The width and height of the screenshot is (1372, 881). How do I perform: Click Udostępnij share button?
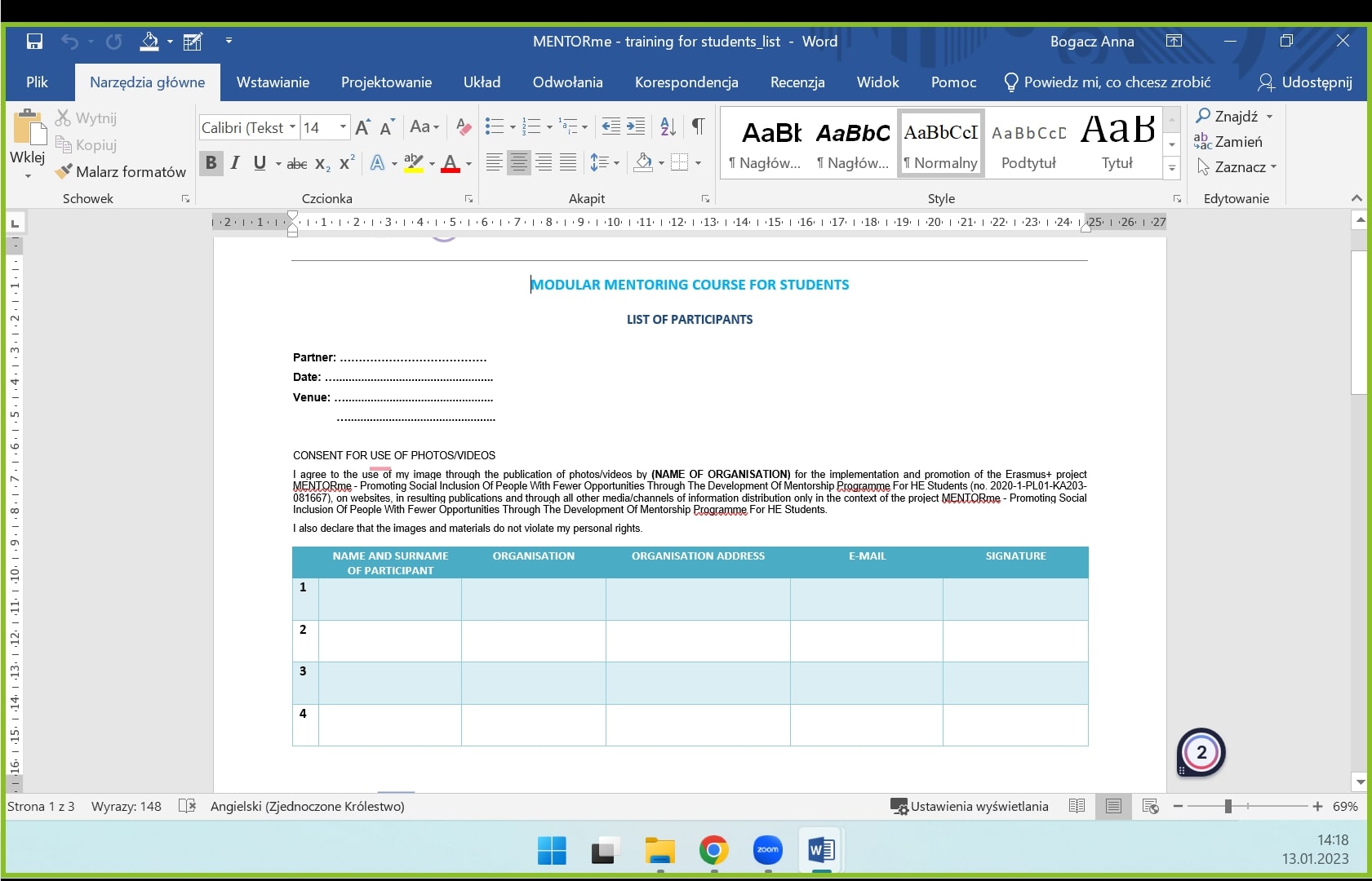coord(1304,82)
